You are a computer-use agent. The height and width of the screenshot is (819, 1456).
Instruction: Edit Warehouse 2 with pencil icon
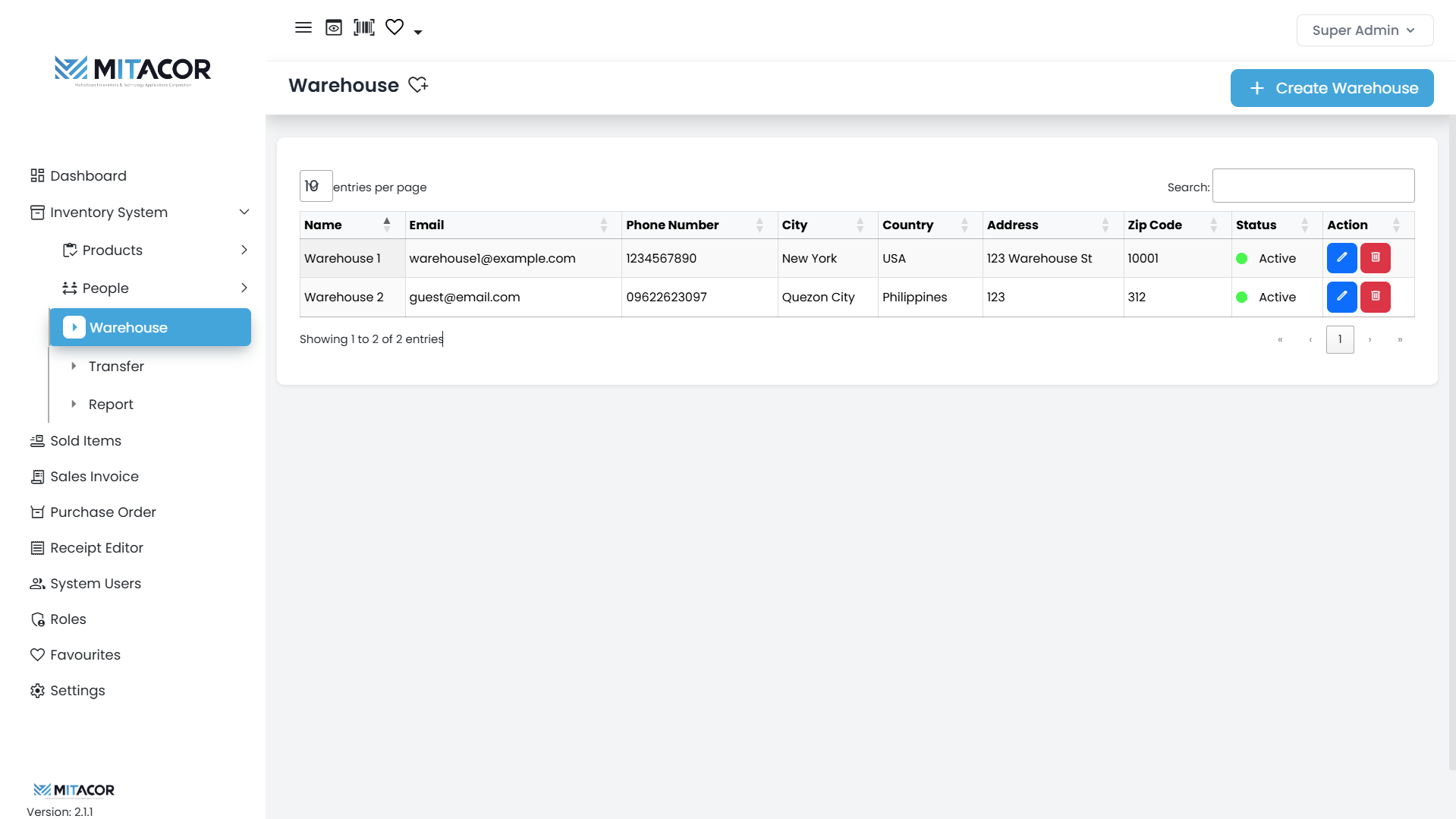1341,297
